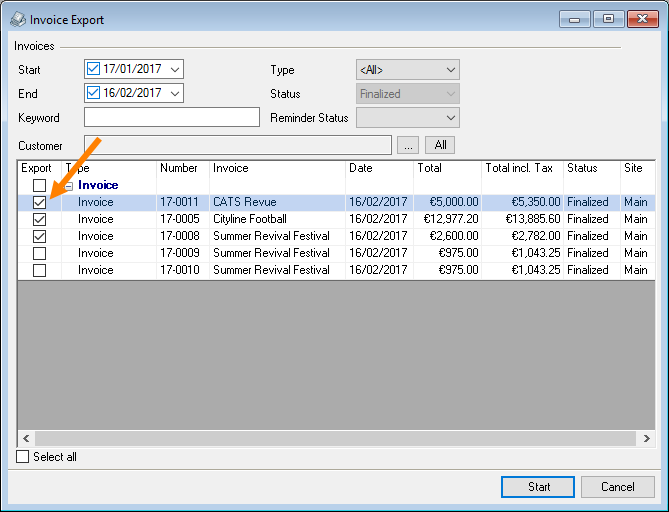Click the Invoice Export title bar icon
The image size is (669, 512).
(x=17, y=19)
